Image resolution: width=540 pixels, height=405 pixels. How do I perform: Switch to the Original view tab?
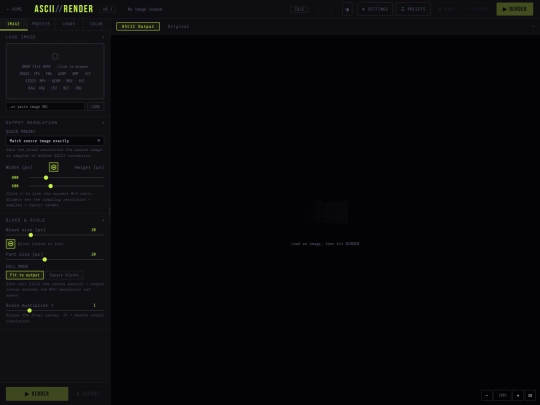pos(178,27)
